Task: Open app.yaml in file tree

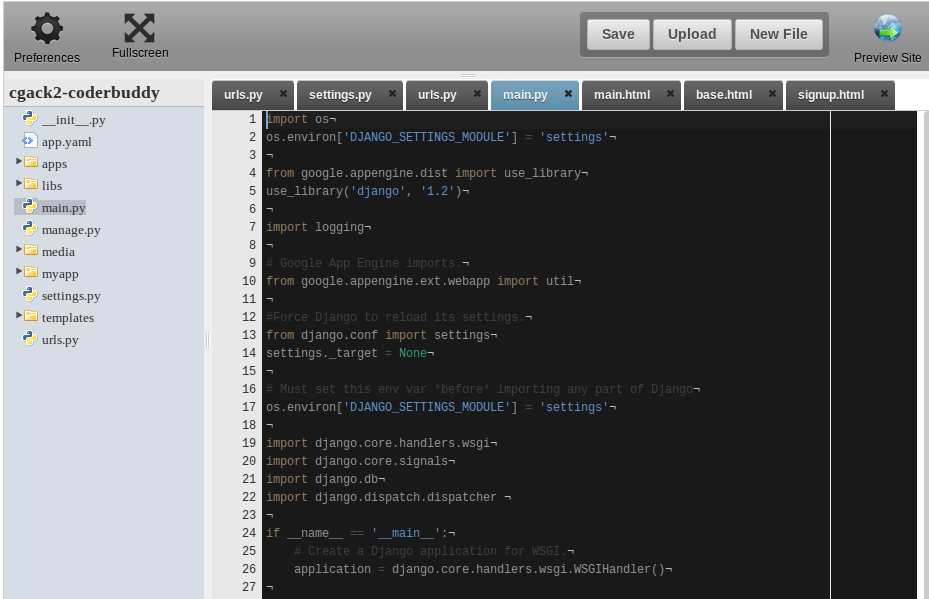Action: click(x=66, y=142)
